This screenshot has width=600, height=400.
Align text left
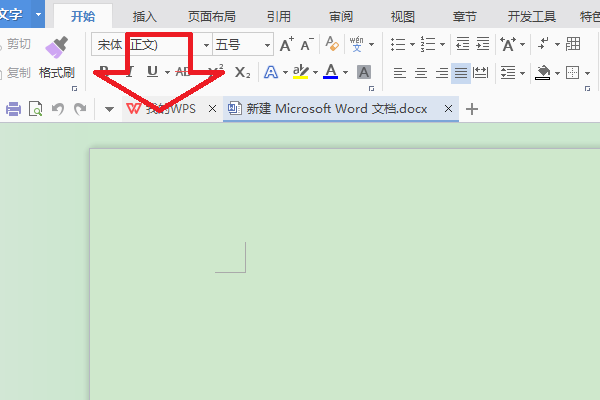(x=400, y=73)
